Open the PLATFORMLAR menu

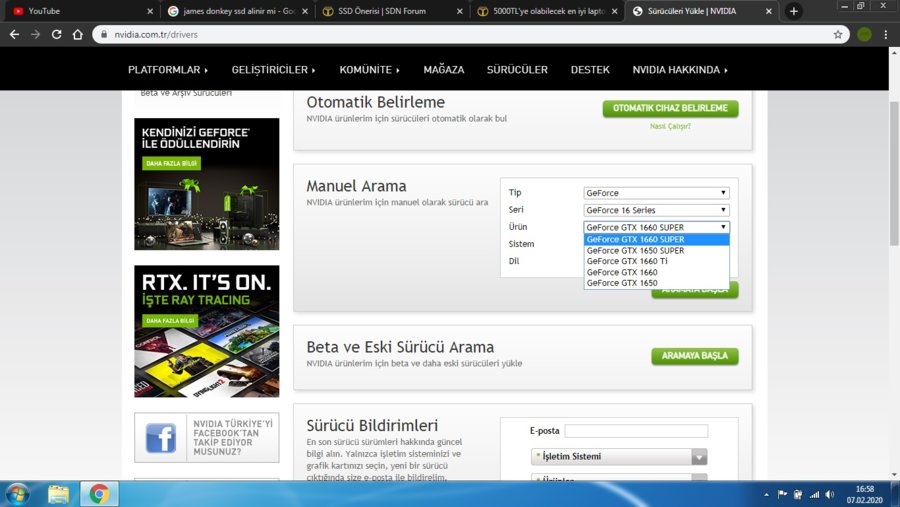tap(168, 69)
